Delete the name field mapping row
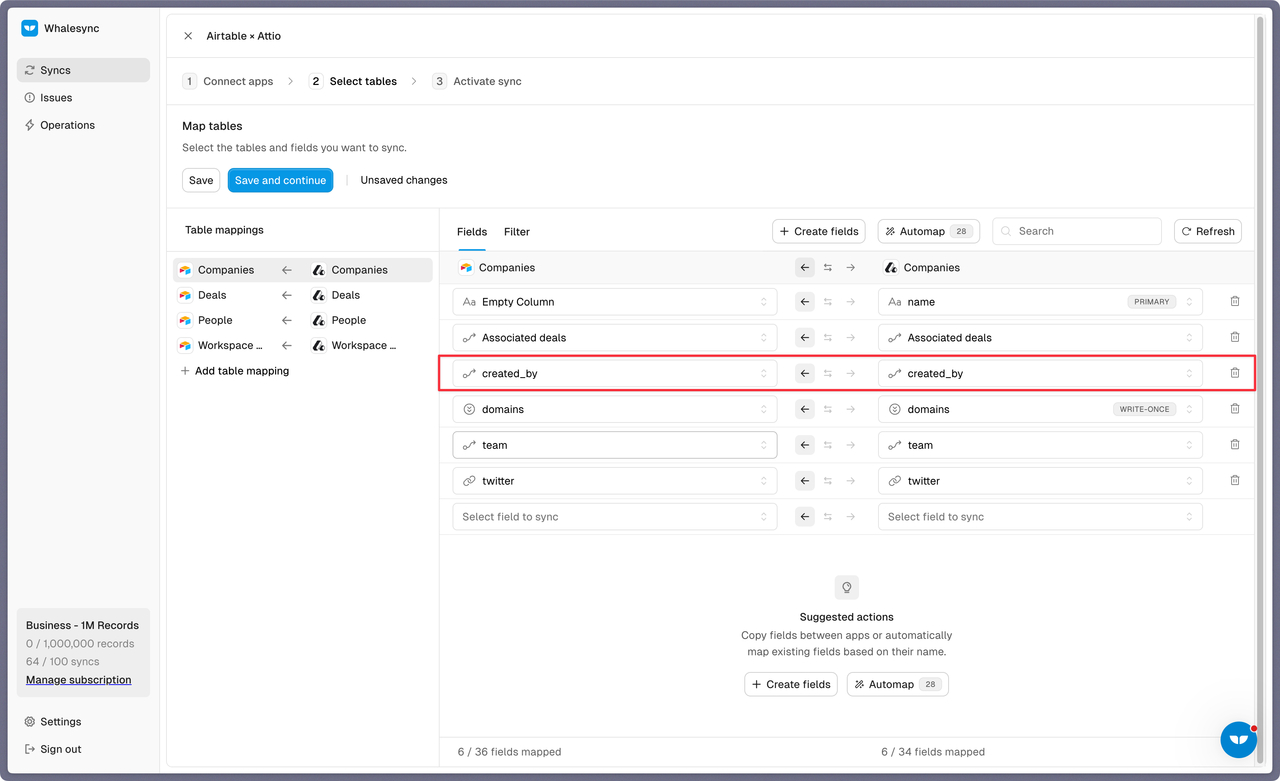This screenshot has width=1280, height=781. click(1235, 301)
